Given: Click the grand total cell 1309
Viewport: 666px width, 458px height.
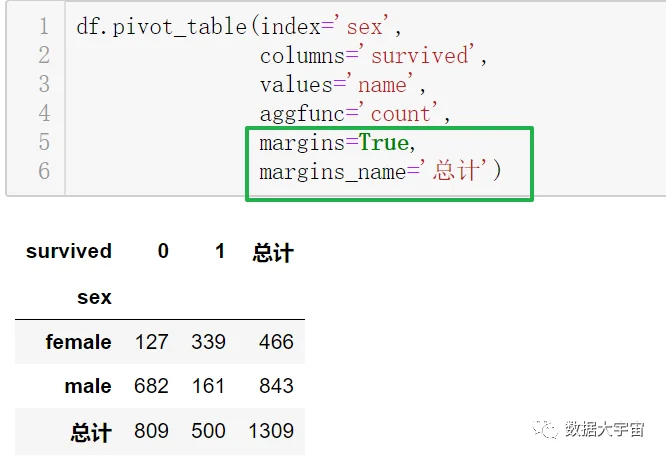Looking at the screenshot, I should [271, 431].
